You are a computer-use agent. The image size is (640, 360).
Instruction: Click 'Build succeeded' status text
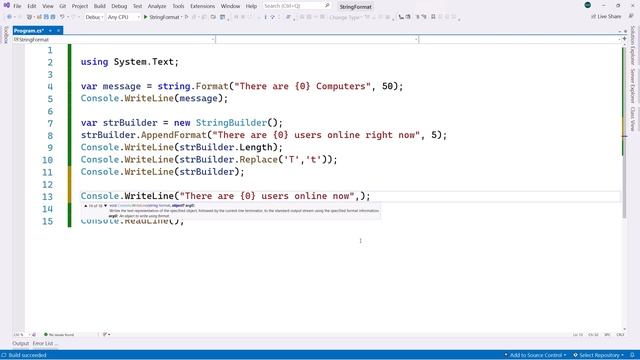[x=27, y=355]
